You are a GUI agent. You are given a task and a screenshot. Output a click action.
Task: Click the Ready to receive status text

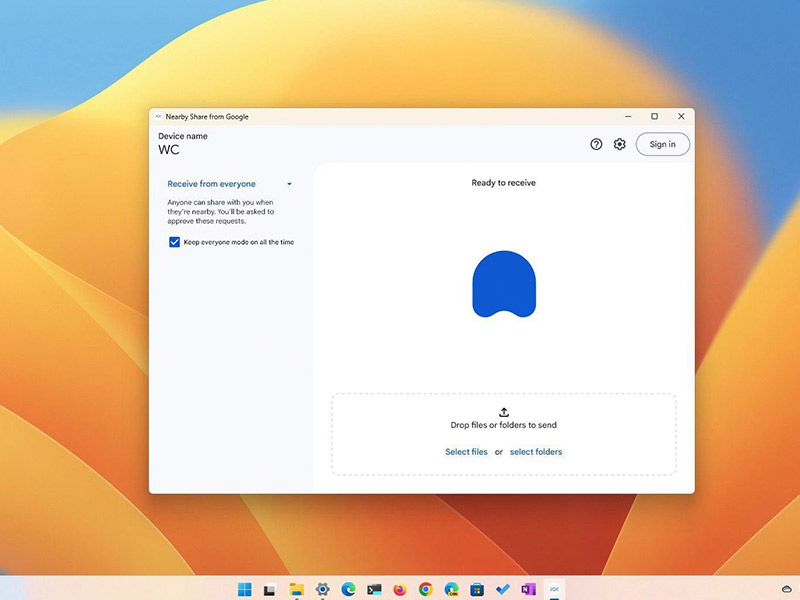(504, 183)
